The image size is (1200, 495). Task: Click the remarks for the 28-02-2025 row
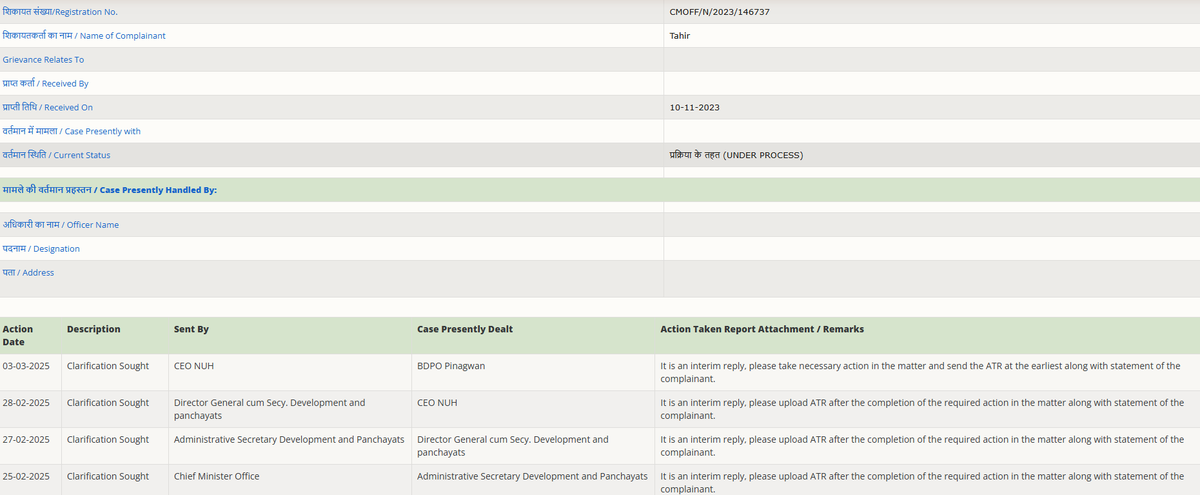click(x=924, y=409)
